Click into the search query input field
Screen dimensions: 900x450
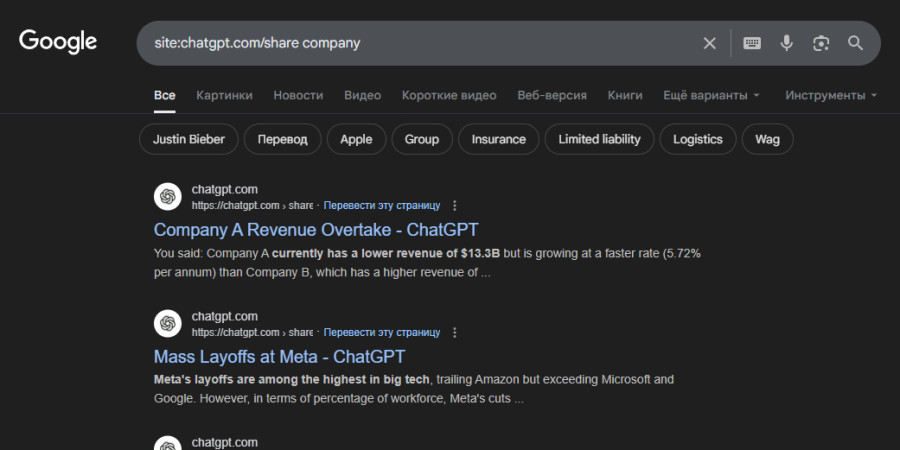click(x=420, y=43)
